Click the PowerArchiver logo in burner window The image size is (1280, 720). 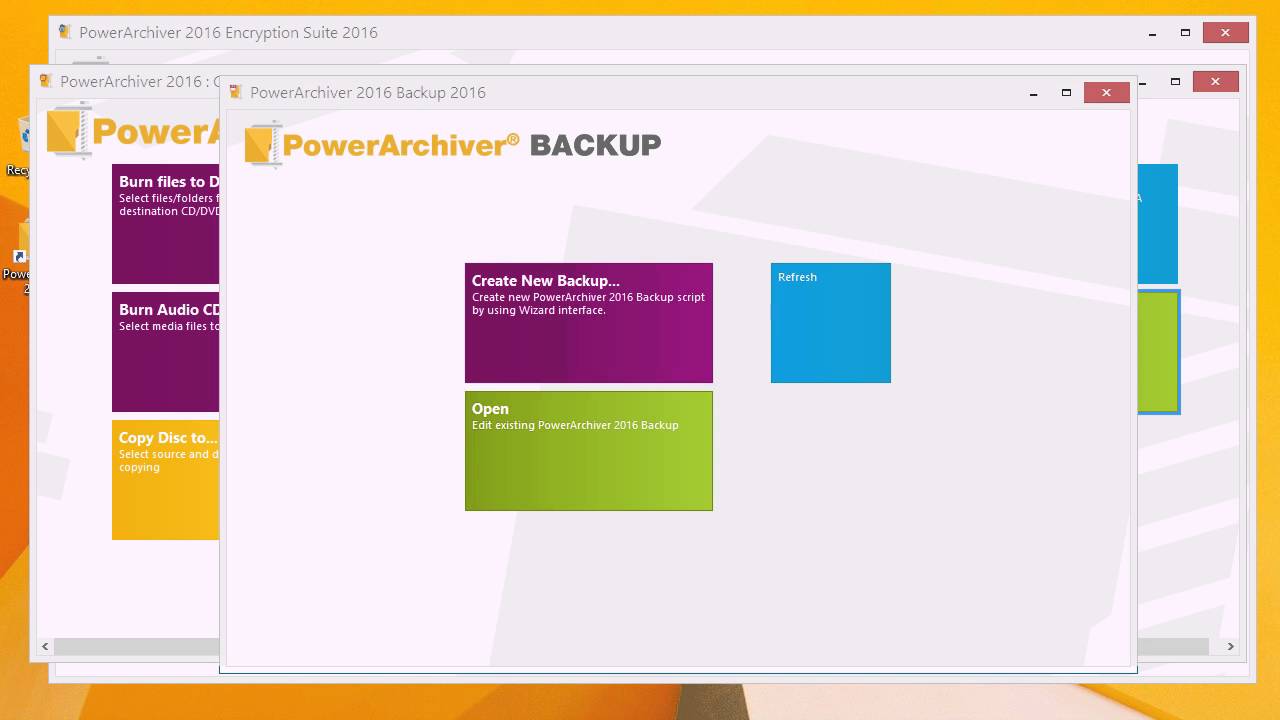(133, 132)
